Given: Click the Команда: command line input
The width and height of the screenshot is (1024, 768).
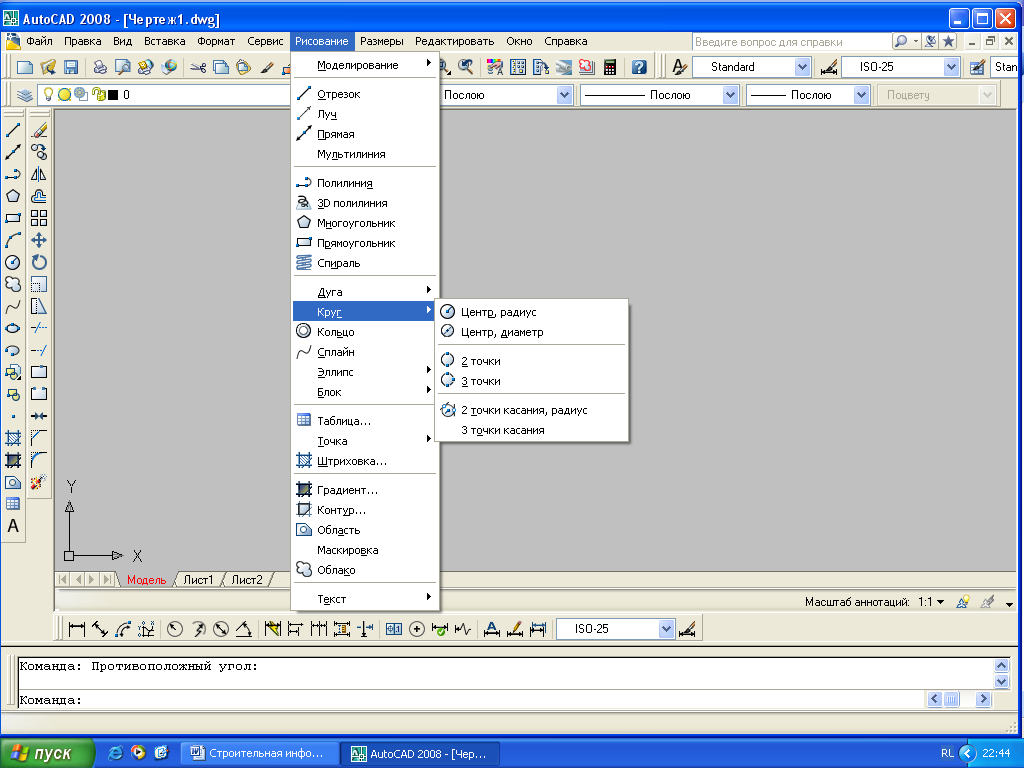Looking at the screenshot, I should click(x=470, y=700).
